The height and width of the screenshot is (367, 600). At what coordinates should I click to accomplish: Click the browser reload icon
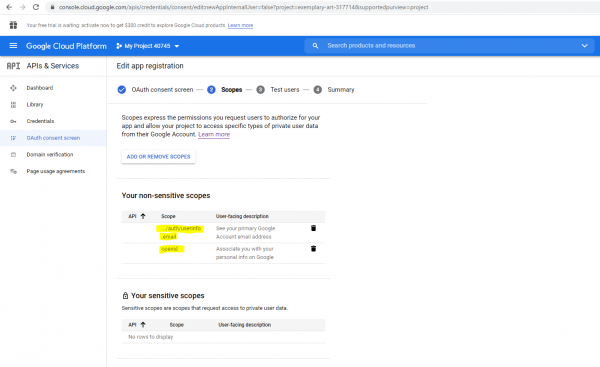36,7
